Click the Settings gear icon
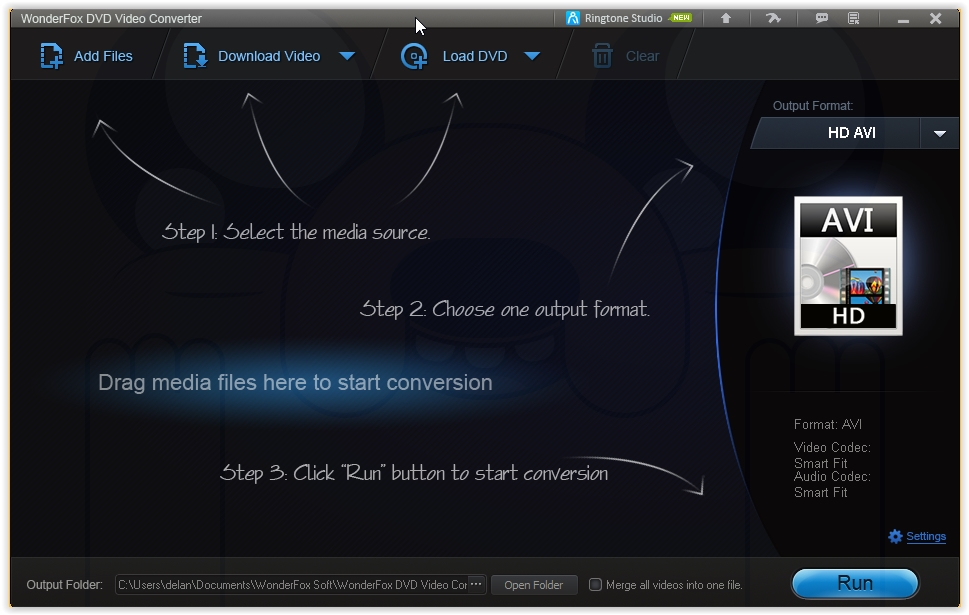This screenshot has width=969, height=615. 895,537
